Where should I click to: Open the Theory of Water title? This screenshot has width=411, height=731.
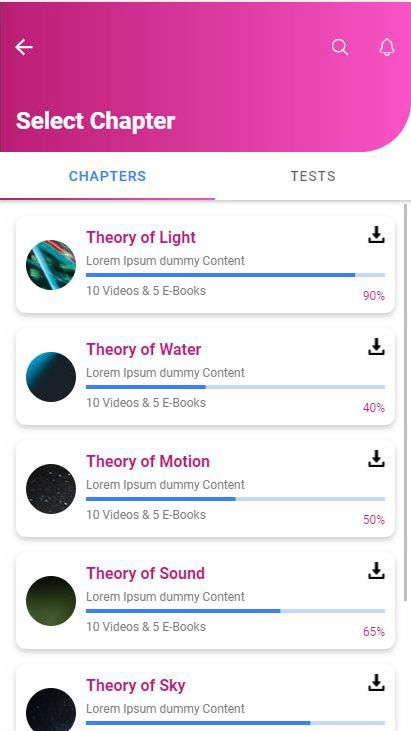click(x=144, y=349)
